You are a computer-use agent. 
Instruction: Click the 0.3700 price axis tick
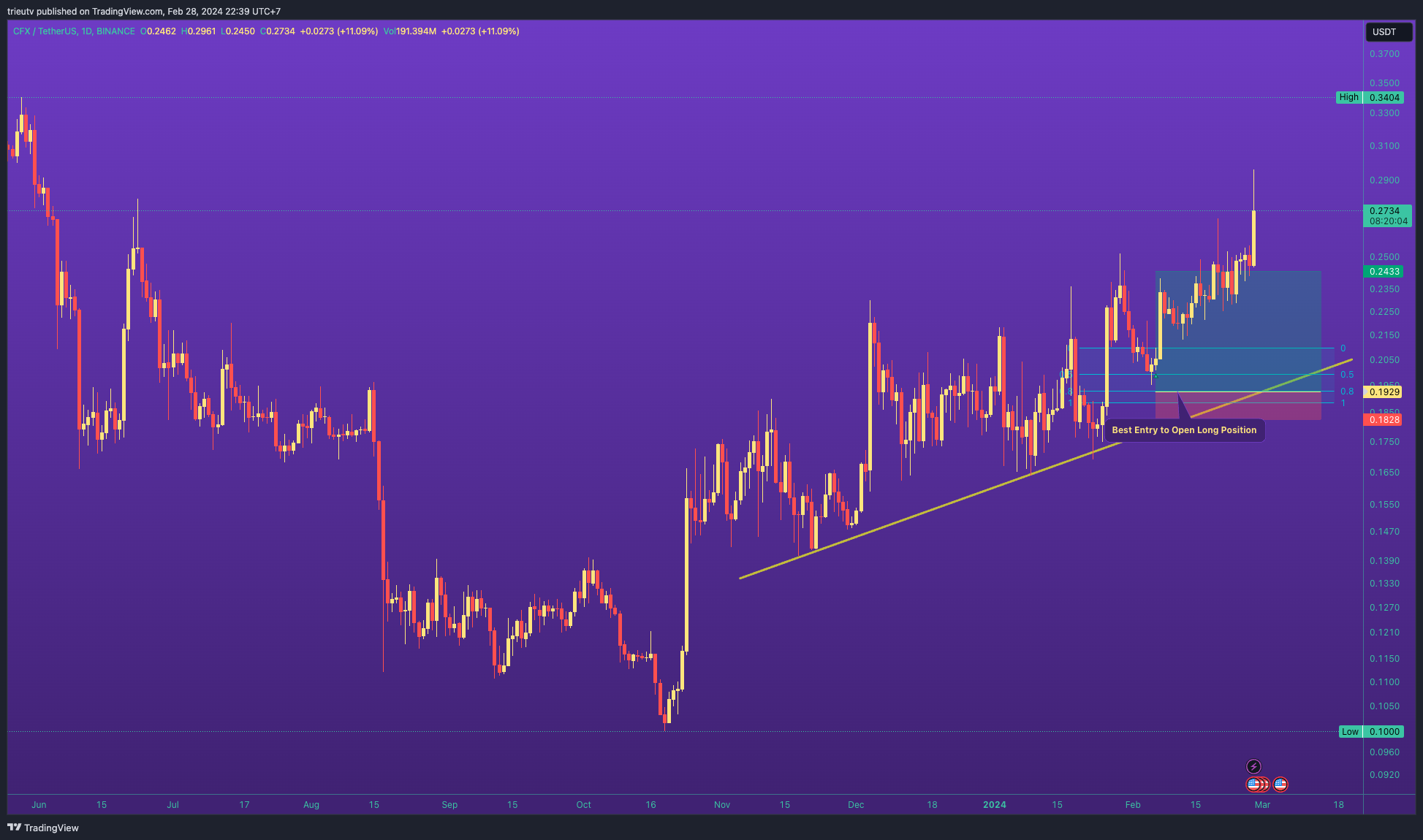[x=1384, y=54]
